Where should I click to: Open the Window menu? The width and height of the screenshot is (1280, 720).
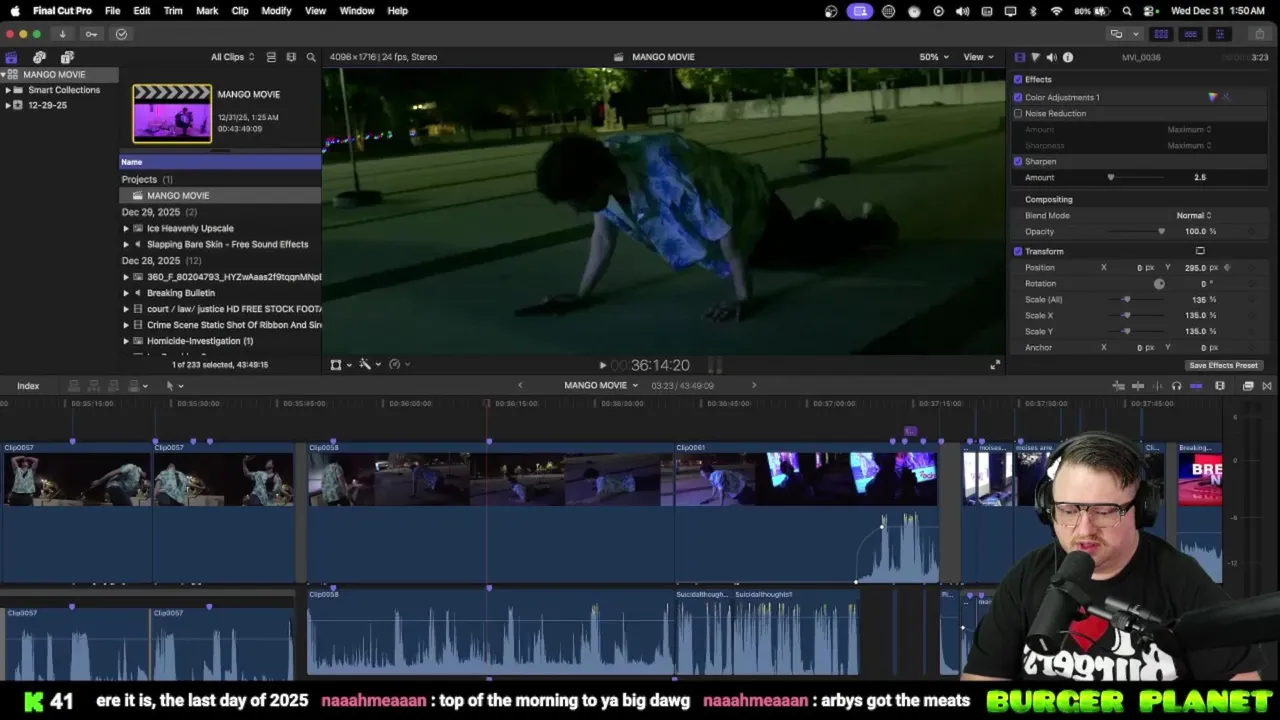tap(357, 11)
